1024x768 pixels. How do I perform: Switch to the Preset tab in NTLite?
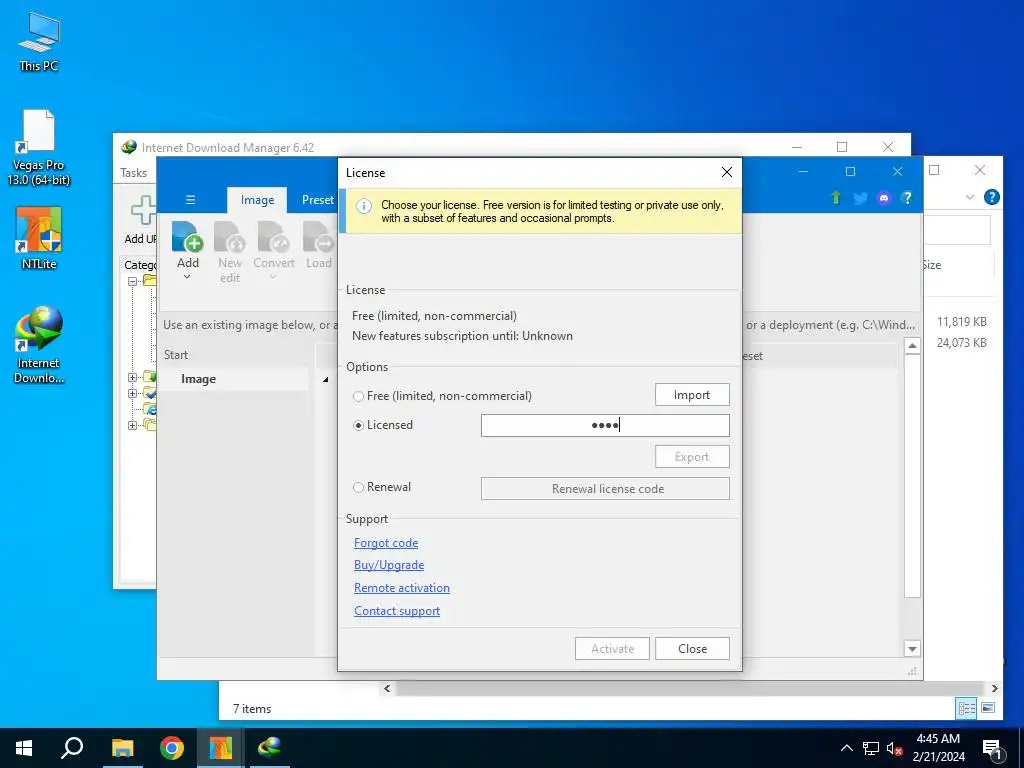point(317,200)
